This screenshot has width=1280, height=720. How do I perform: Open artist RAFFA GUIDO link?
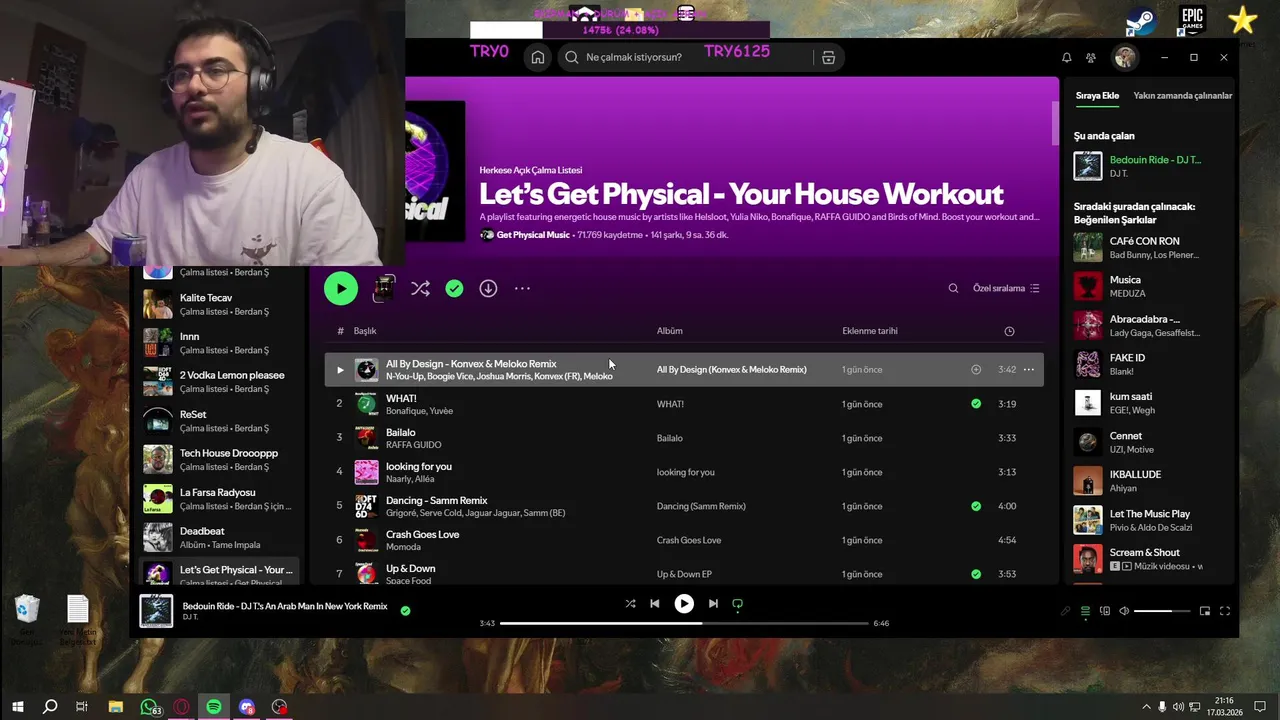tap(413, 445)
